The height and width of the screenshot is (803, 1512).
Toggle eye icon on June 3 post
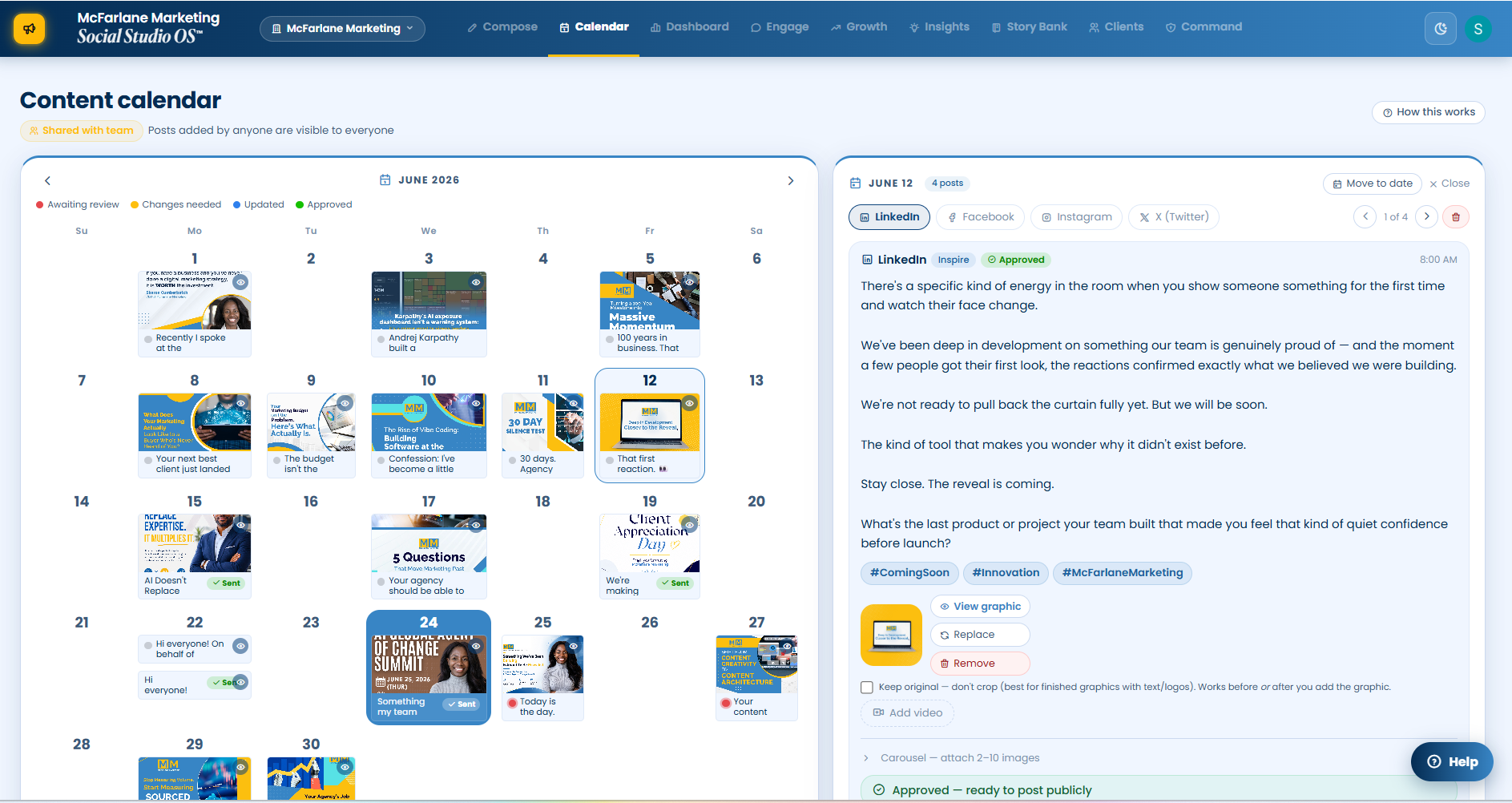[476, 282]
